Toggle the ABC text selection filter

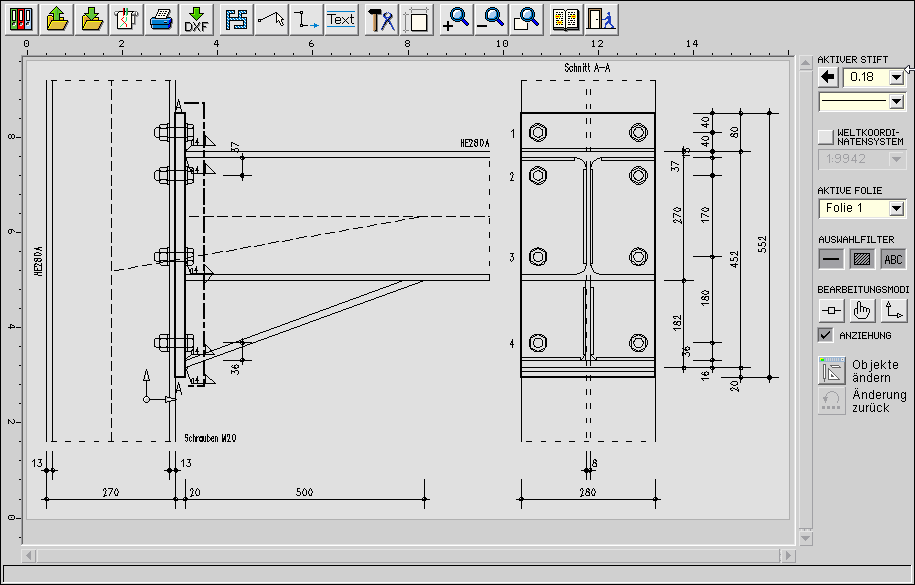[x=893, y=259]
